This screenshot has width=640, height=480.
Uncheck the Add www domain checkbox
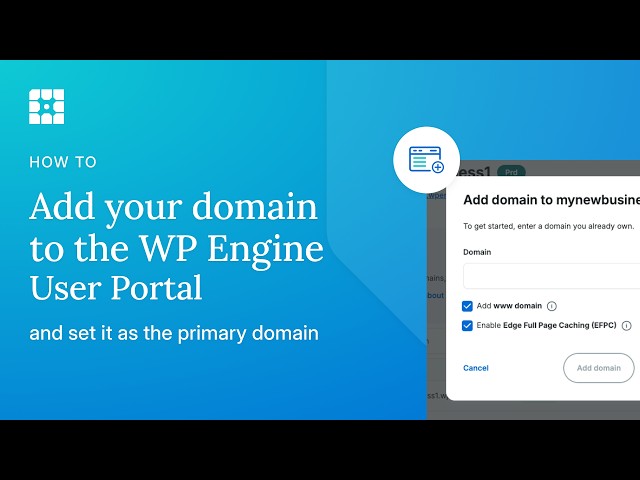pos(467,306)
